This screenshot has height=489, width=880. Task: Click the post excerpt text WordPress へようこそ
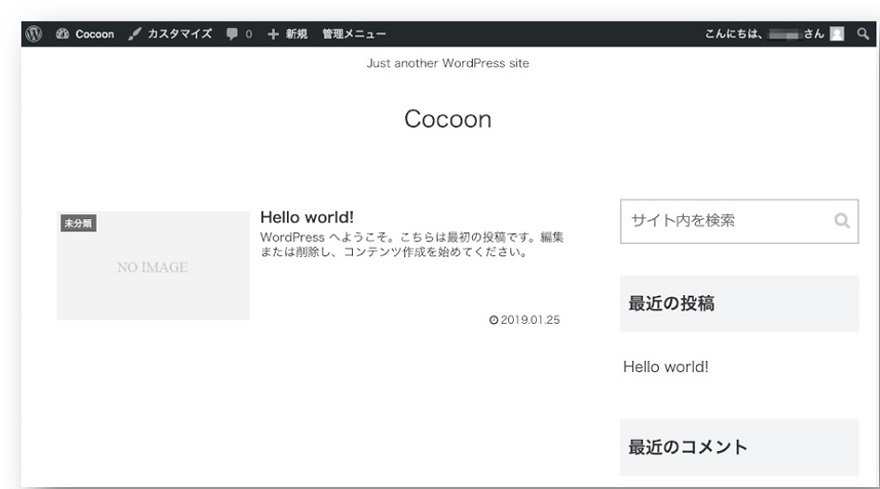411,244
